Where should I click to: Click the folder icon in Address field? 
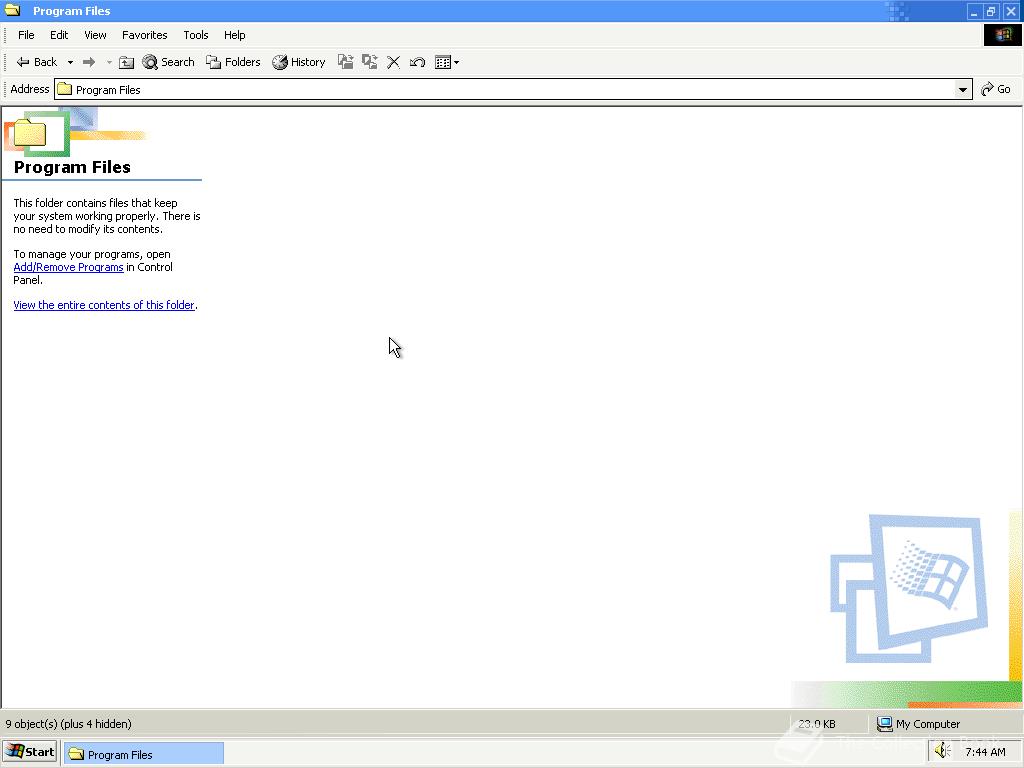coord(65,89)
